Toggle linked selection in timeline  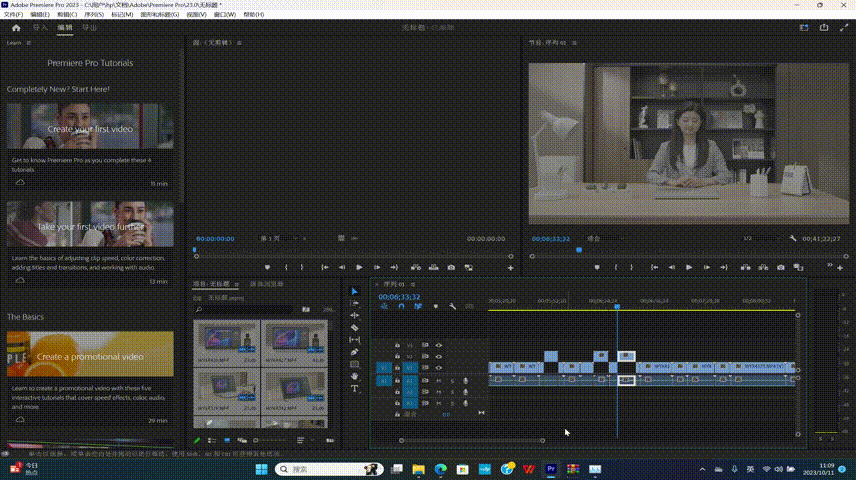(418, 306)
